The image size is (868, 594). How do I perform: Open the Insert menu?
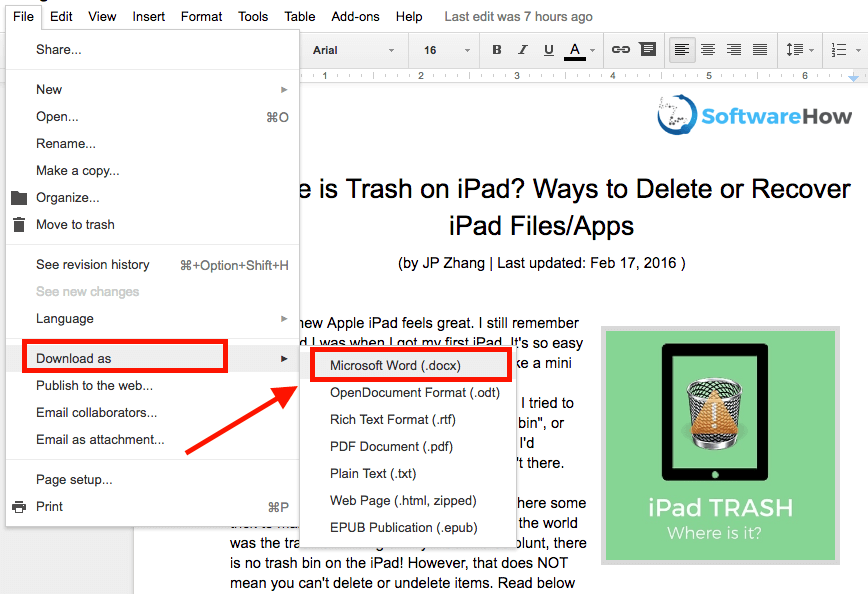149,17
